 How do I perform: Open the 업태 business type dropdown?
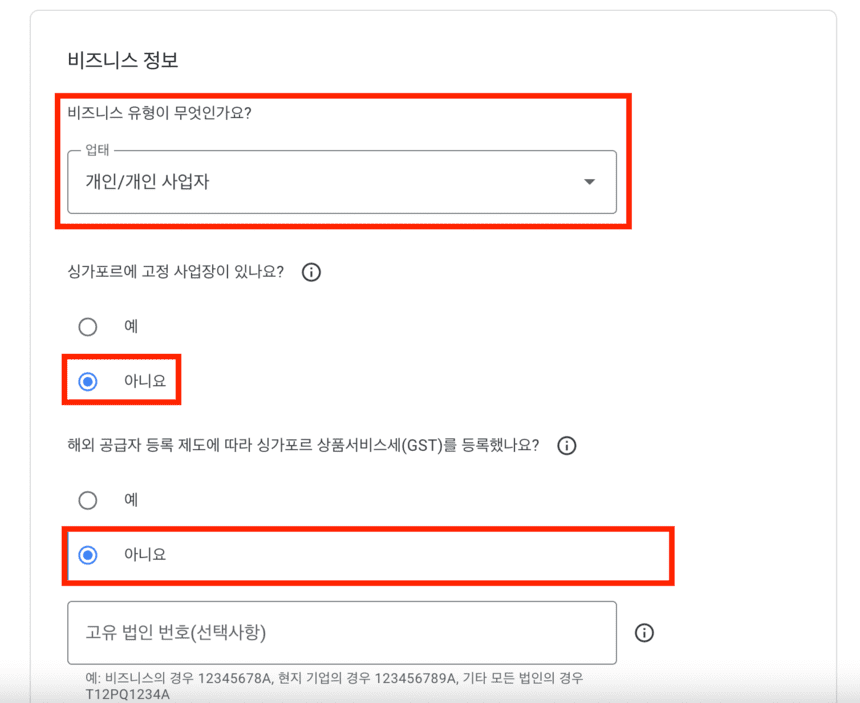[x=342, y=183]
